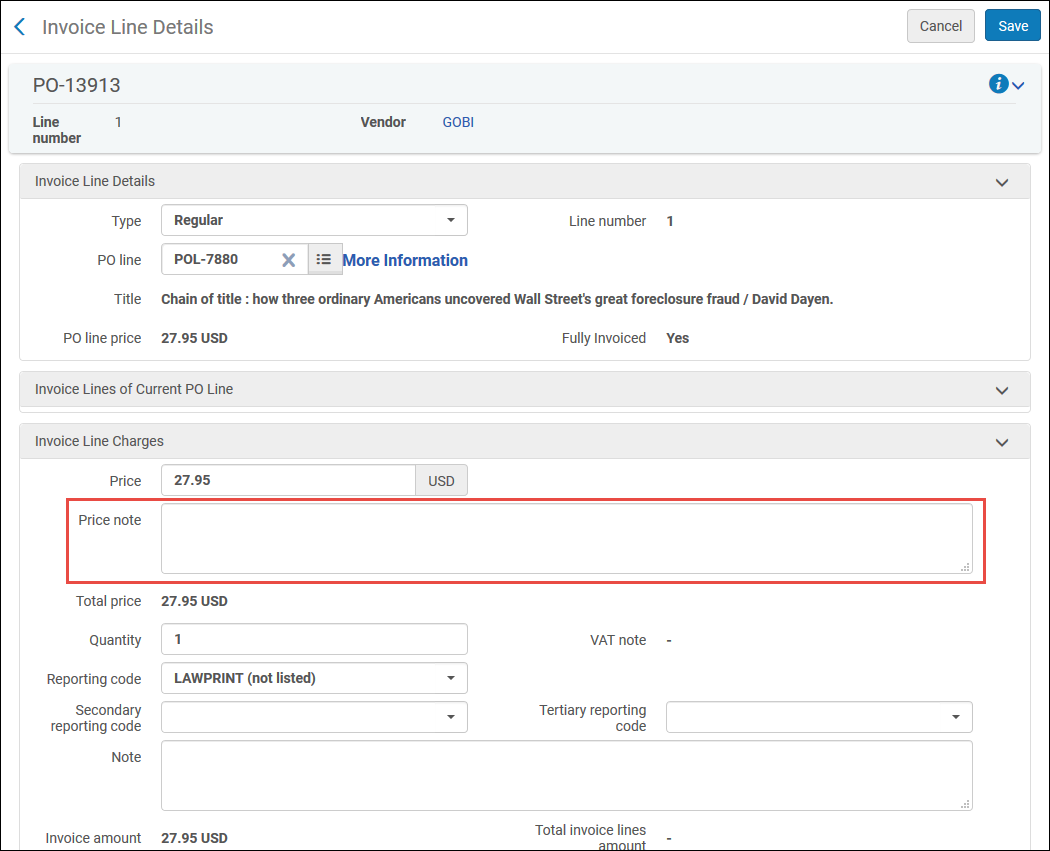Open the GOBI vendor link

coord(458,123)
